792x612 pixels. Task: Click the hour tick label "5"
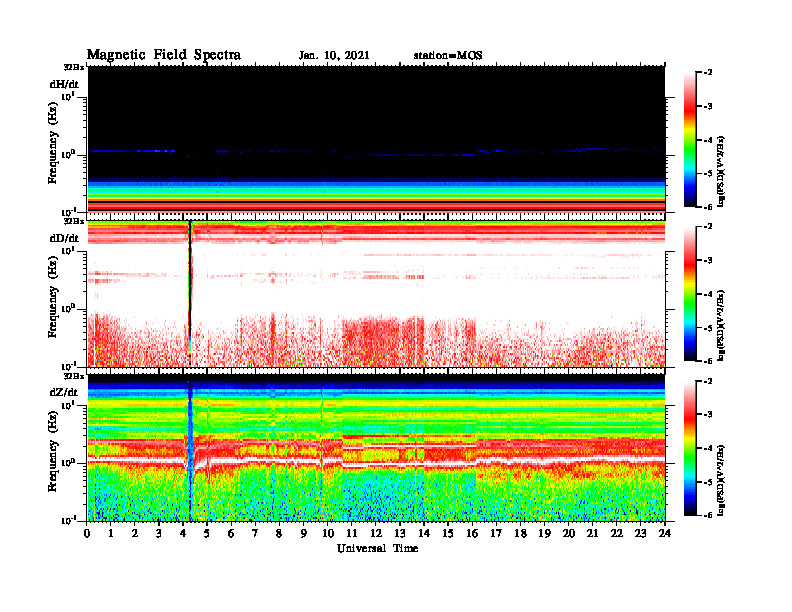pyautogui.click(x=207, y=533)
